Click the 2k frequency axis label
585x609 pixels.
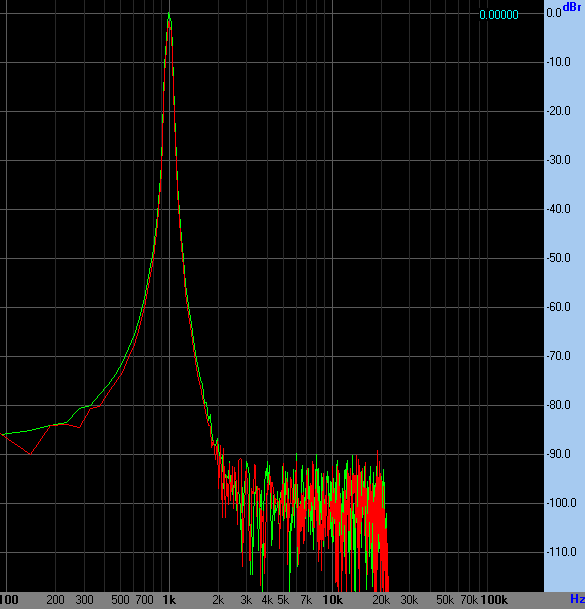tap(218, 600)
